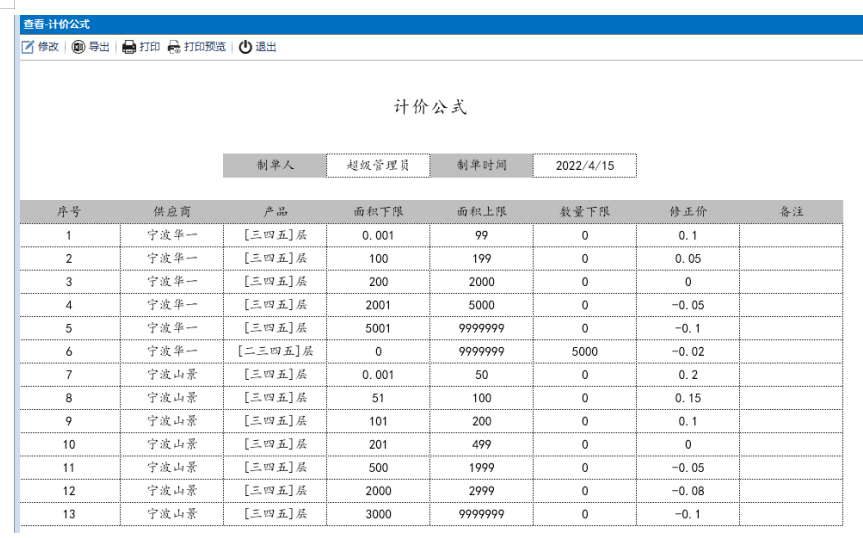This screenshot has width=863, height=538.
Task: Select the 2001 area lower limit cell
Action: pos(378,305)
